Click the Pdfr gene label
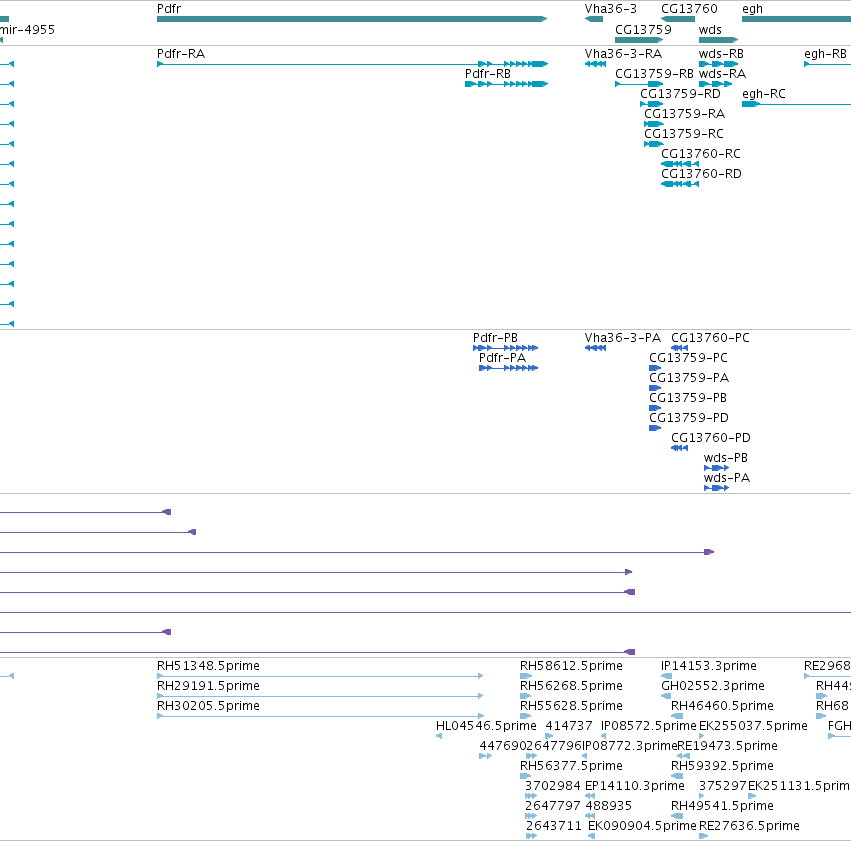This screenshot has width=851, height=841. 169,9
